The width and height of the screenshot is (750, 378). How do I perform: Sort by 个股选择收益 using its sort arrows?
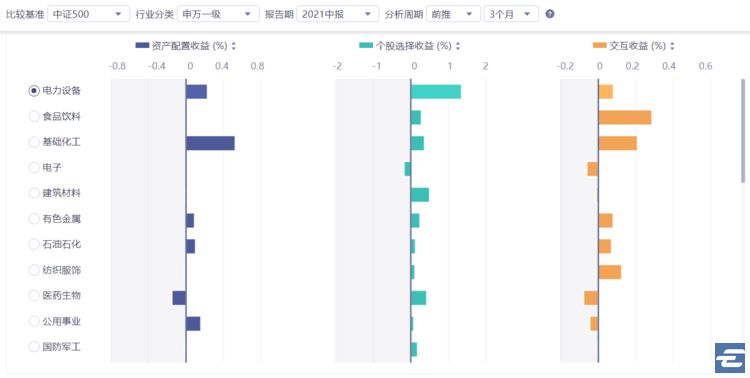[458, 46]
